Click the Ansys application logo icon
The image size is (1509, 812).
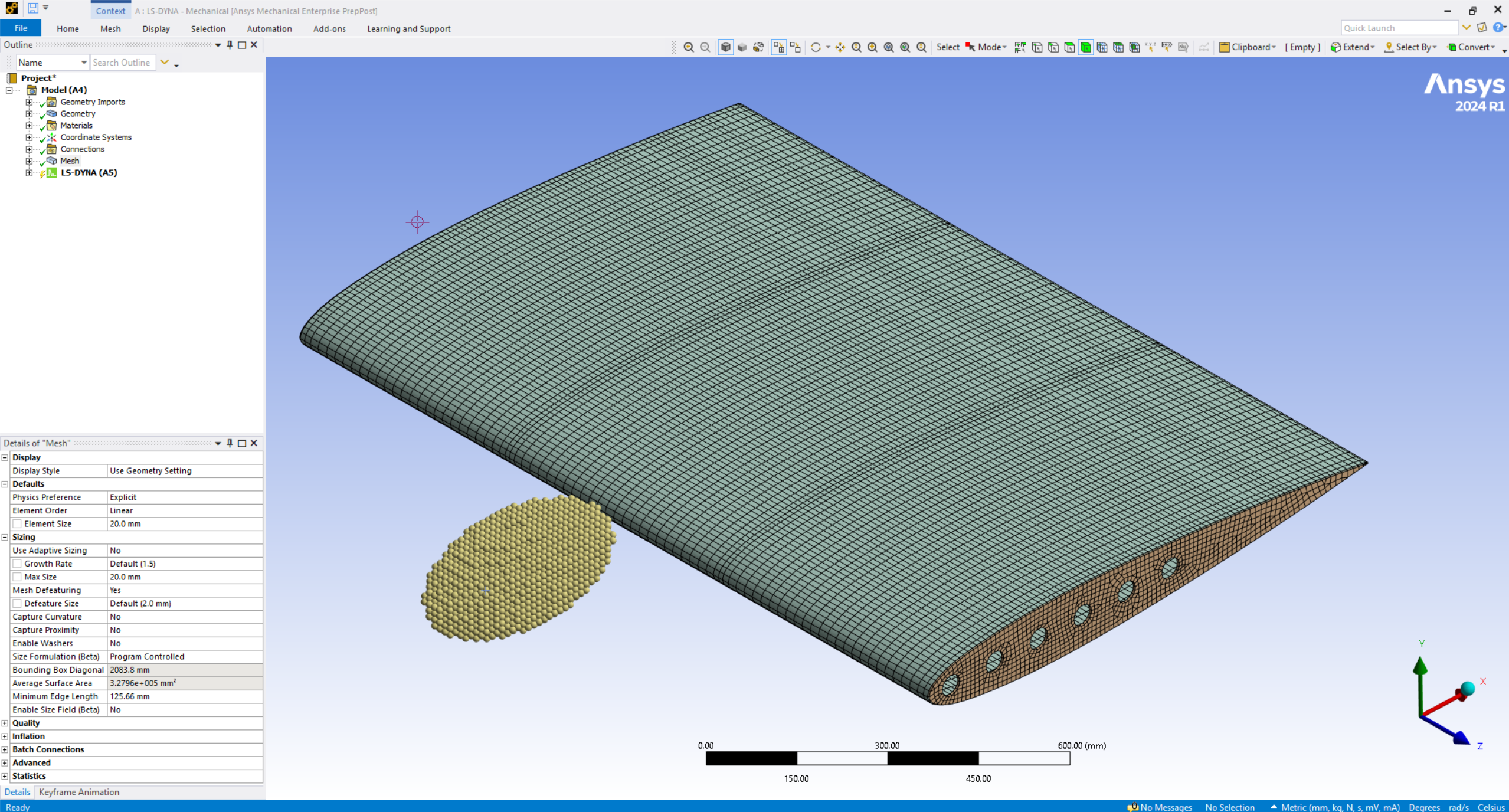coord(11,8)
